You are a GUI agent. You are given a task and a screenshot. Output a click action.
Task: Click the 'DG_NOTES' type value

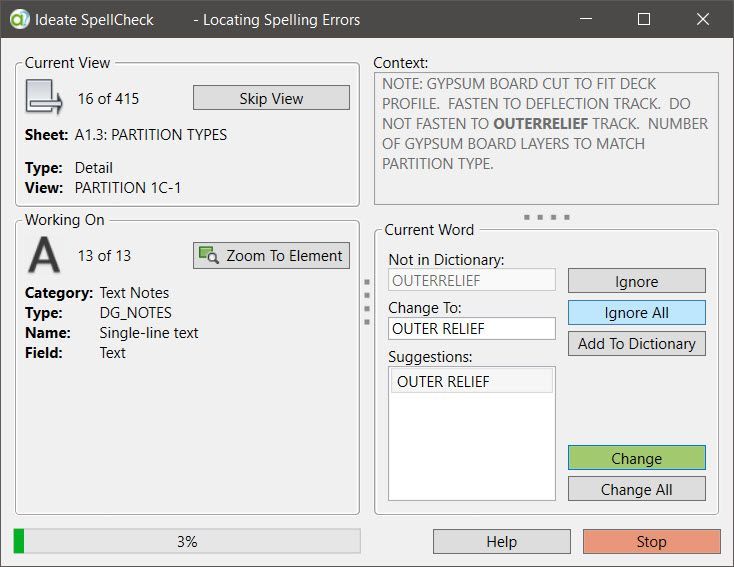pyautogui.click(x=136, y=313)
